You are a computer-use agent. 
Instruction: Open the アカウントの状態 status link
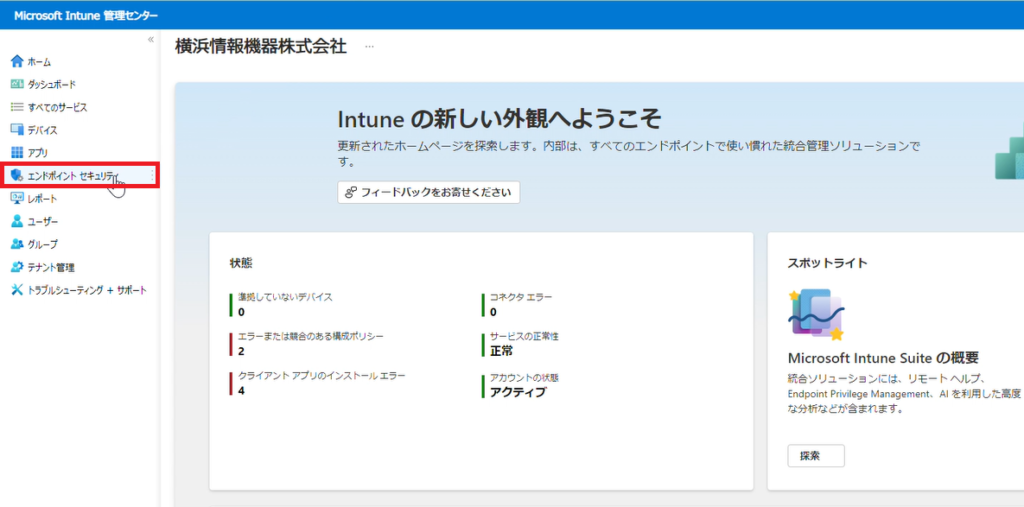coord(524,378)
